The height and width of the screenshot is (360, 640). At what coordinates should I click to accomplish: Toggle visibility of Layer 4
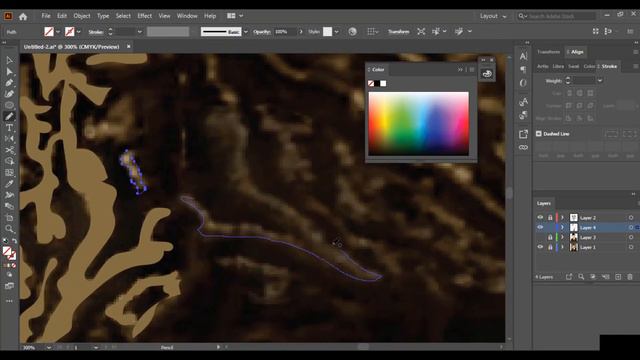click(x=540, y=227)
